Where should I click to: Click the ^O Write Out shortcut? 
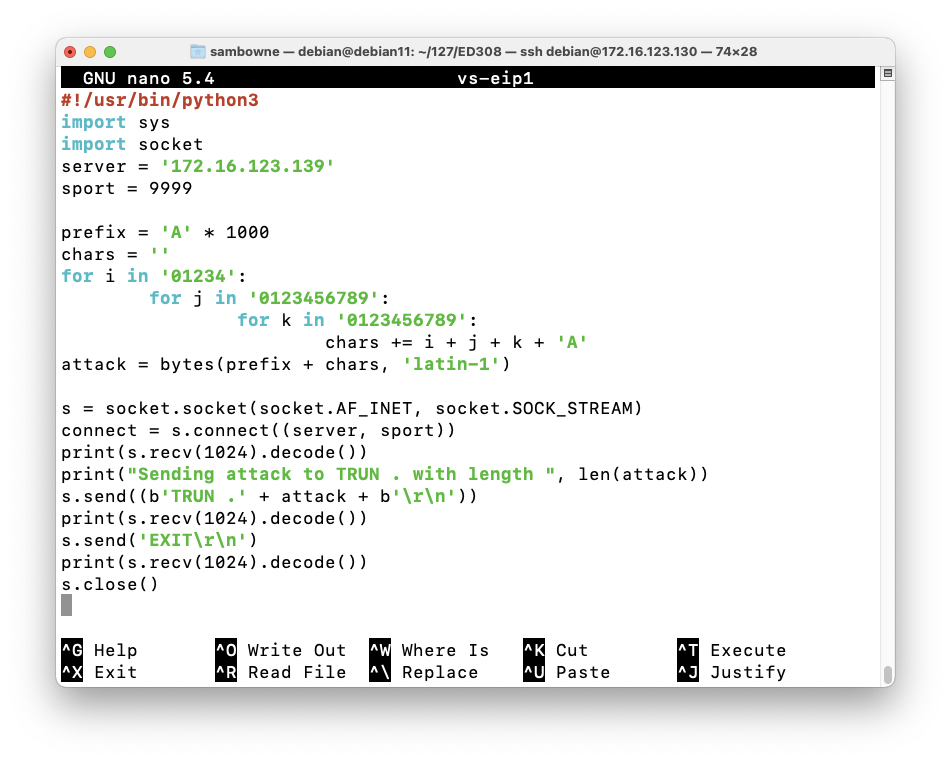281,650
